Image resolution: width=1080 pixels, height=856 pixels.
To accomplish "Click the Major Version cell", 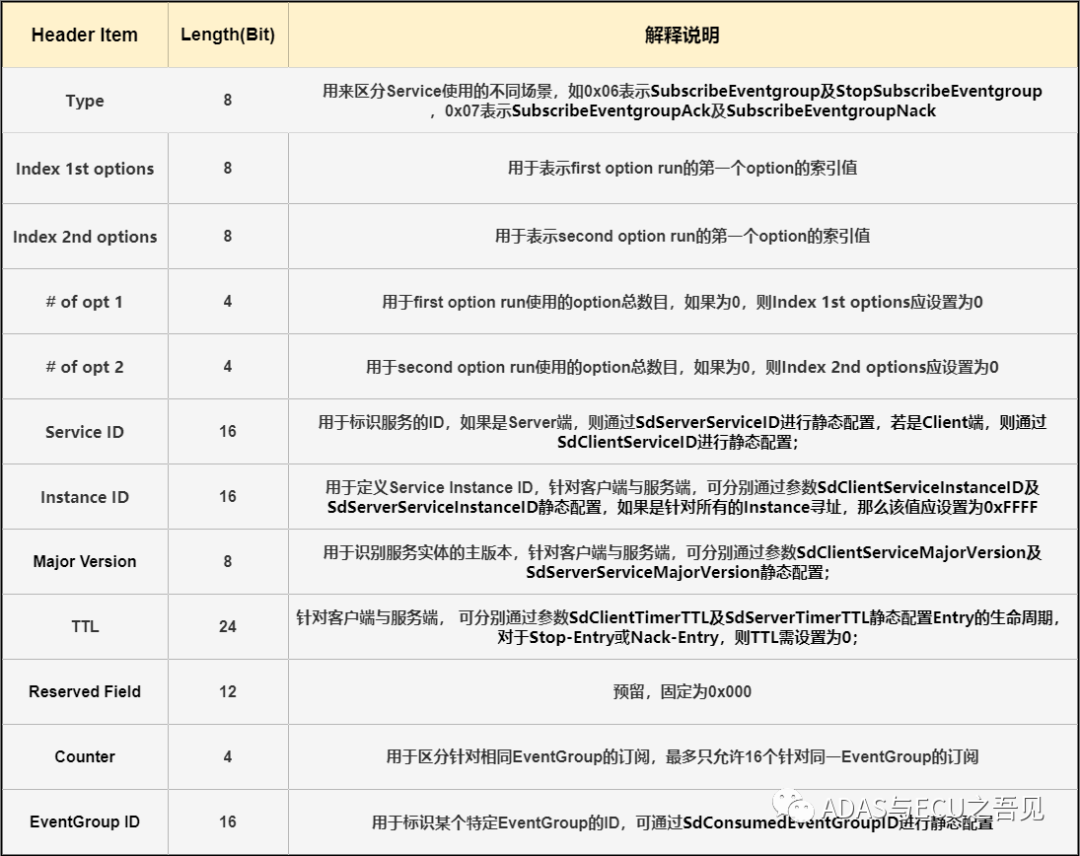I will pyautogui.click(x=84, y=561).
